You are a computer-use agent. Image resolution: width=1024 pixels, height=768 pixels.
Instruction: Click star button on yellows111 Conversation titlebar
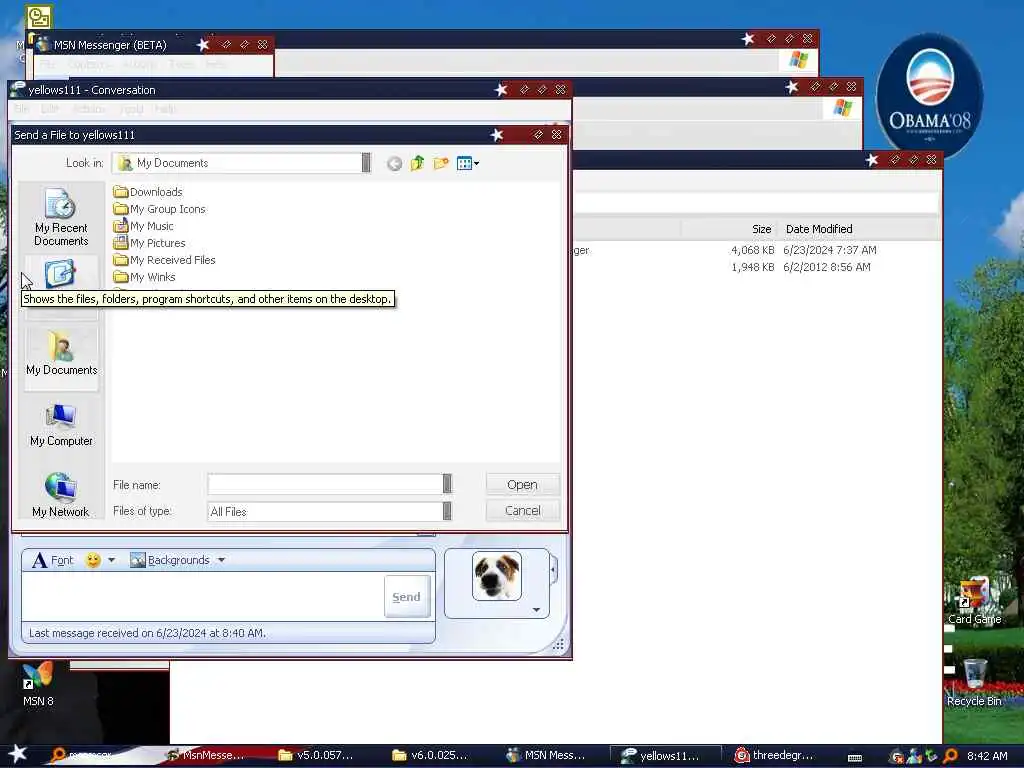501,89
